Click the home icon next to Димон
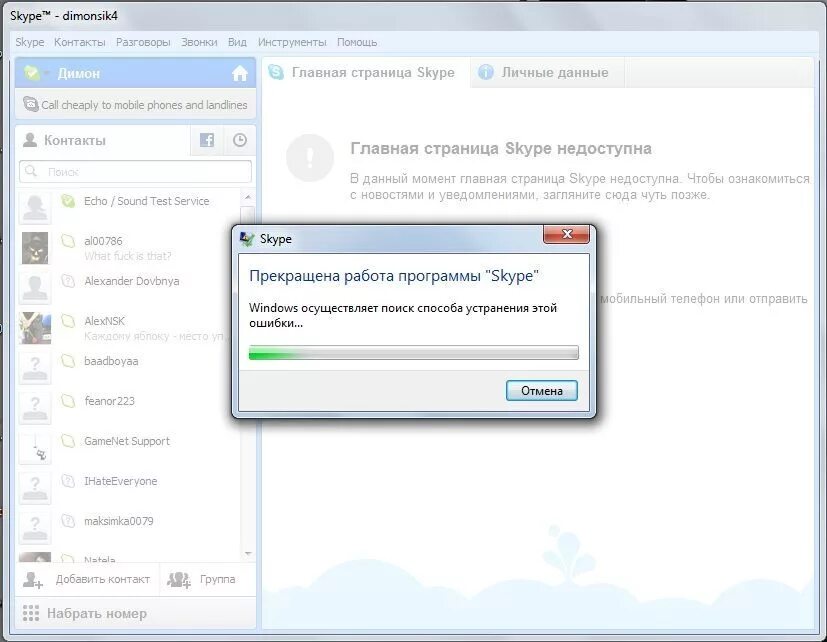 (239, 73)
